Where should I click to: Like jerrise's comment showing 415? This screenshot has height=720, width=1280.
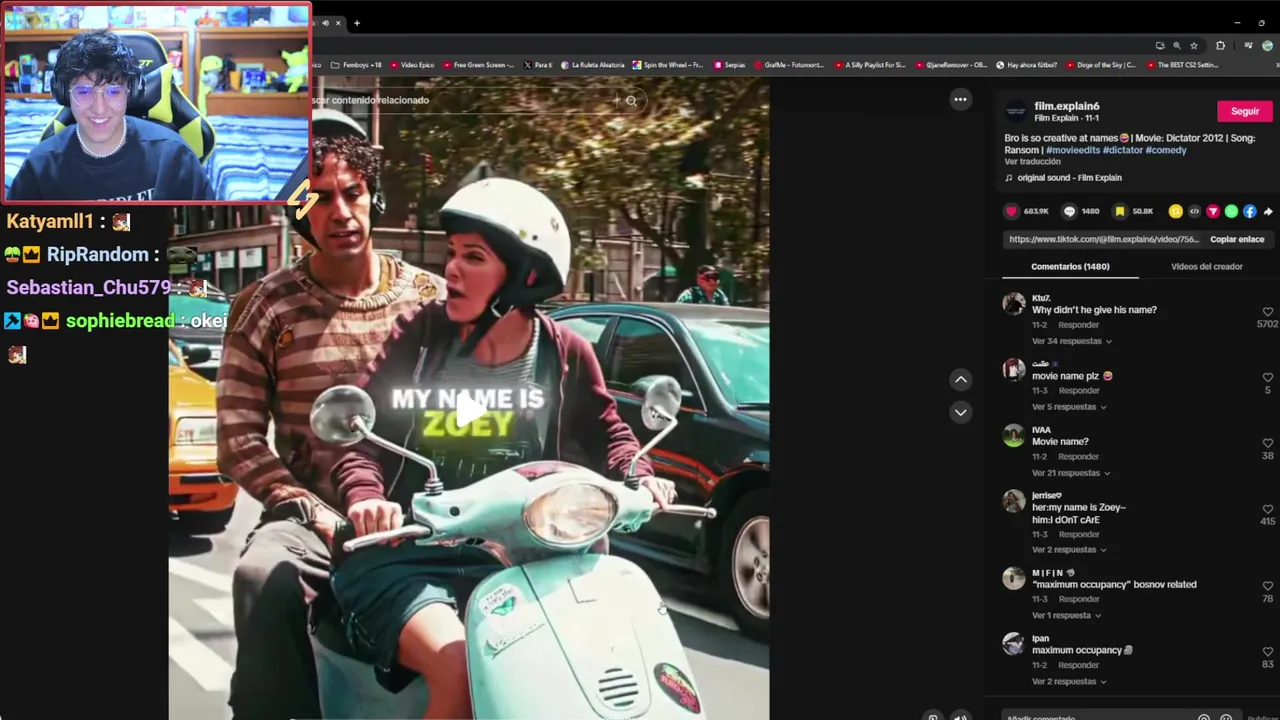(x=1268, y=510)
